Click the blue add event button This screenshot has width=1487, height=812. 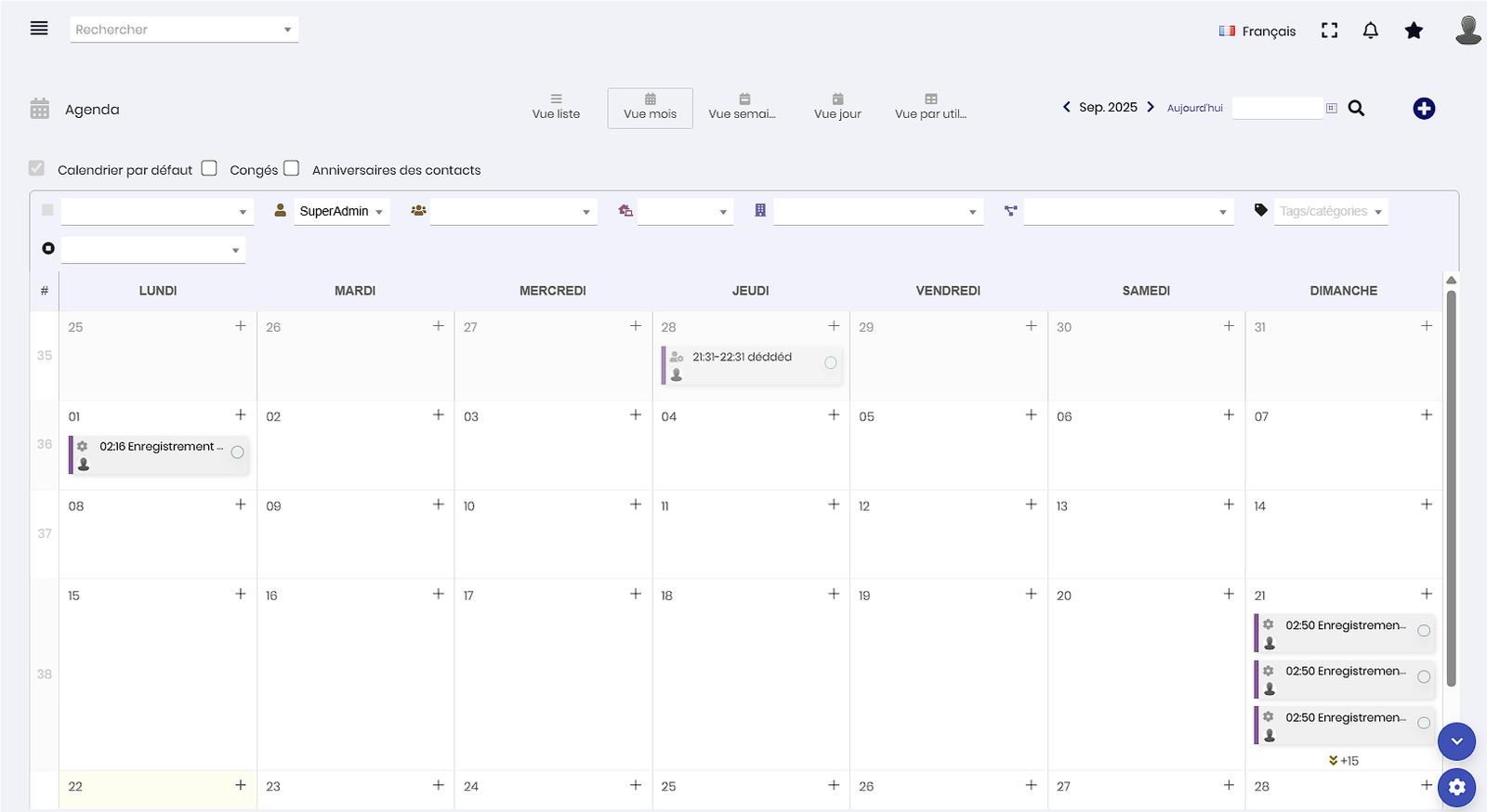tap(1423, 109)
